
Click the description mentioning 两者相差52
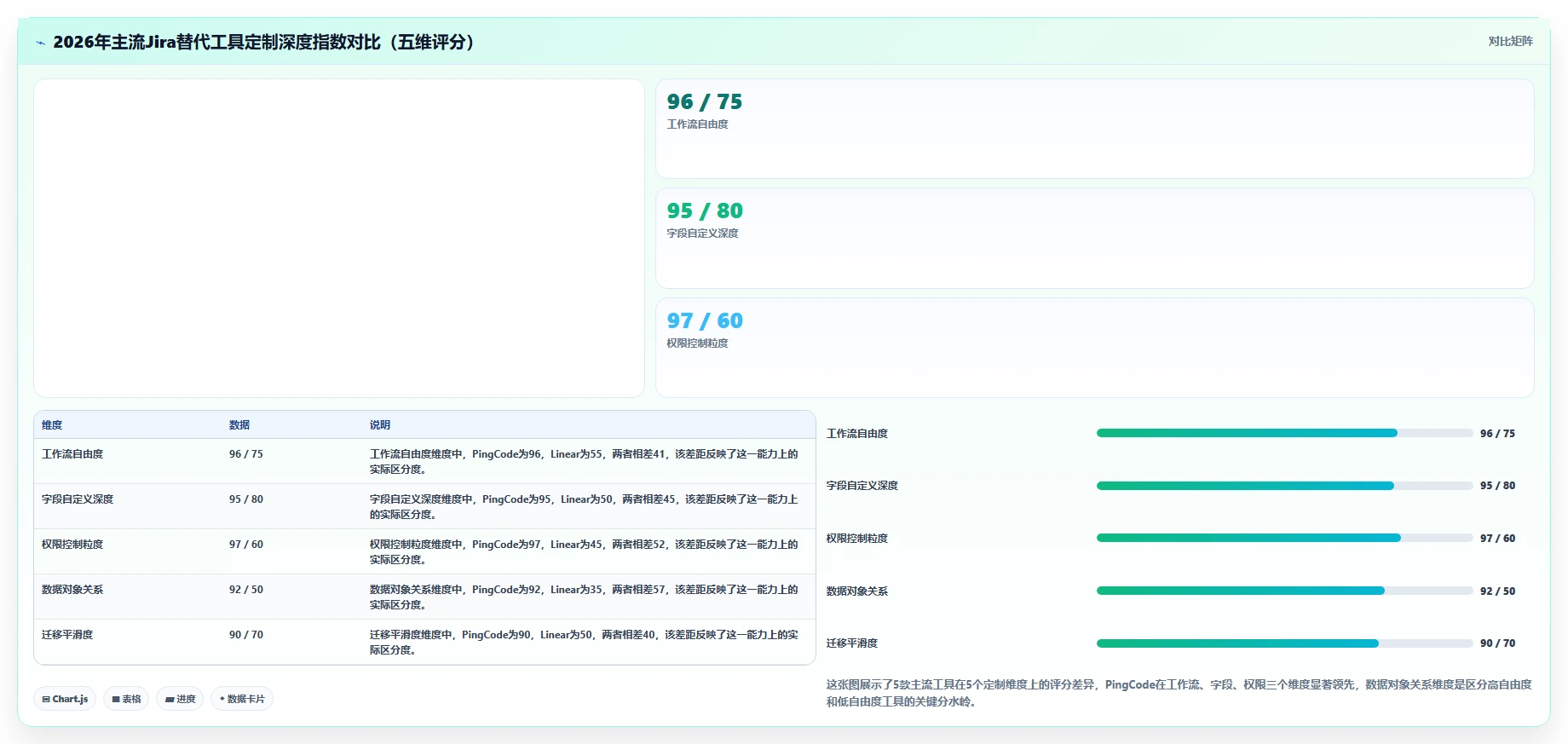[584, 552]
